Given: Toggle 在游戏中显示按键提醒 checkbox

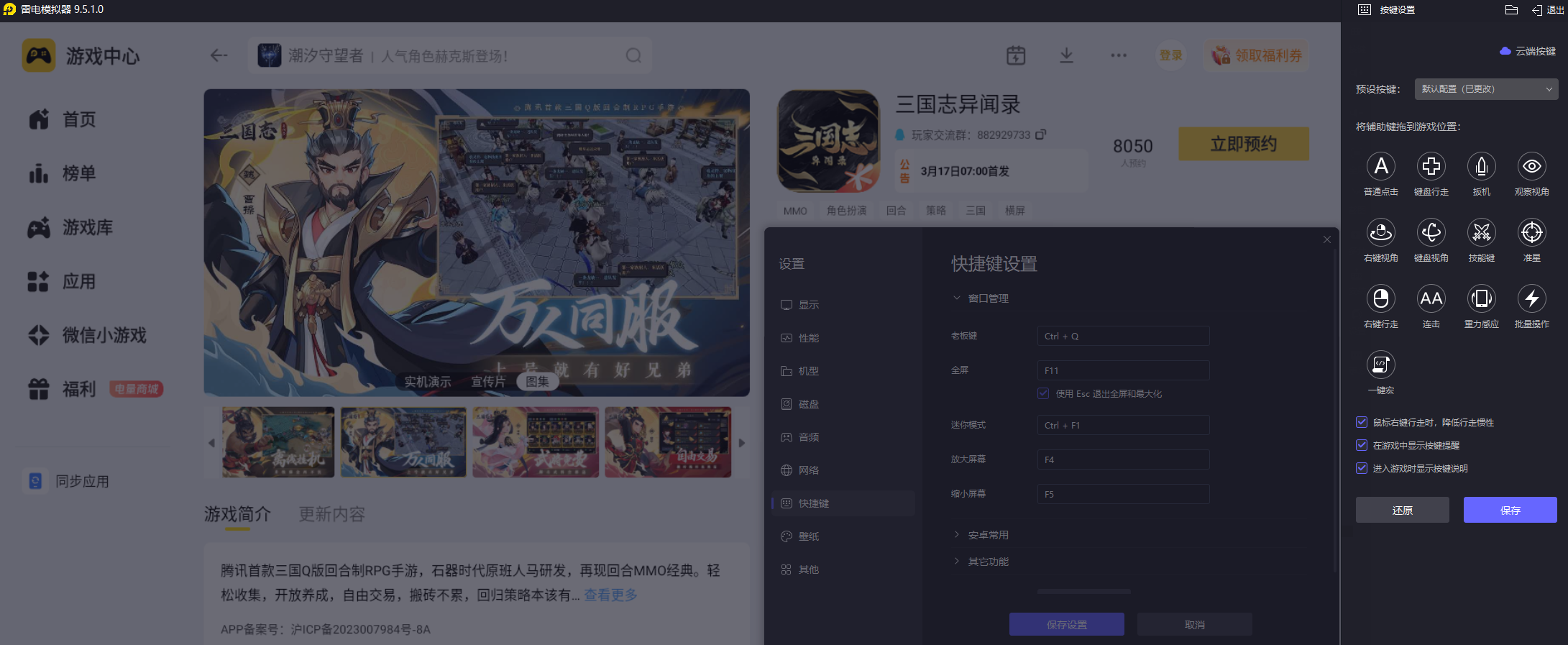Looking at the screenshot, I should coord(1362,445).
